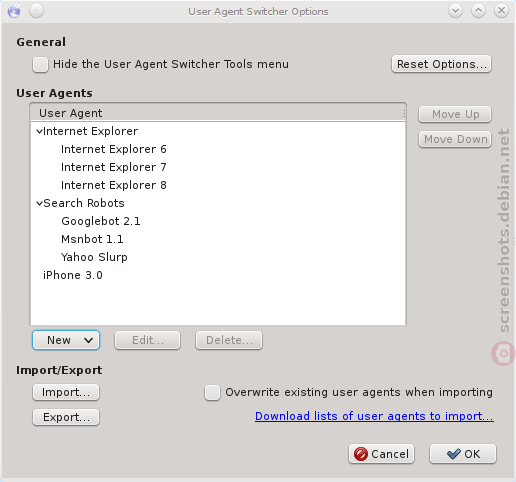This screenshot has width=516, height=482.
Task: Collapse the Internet Explorer group
Action: point(39,131)
